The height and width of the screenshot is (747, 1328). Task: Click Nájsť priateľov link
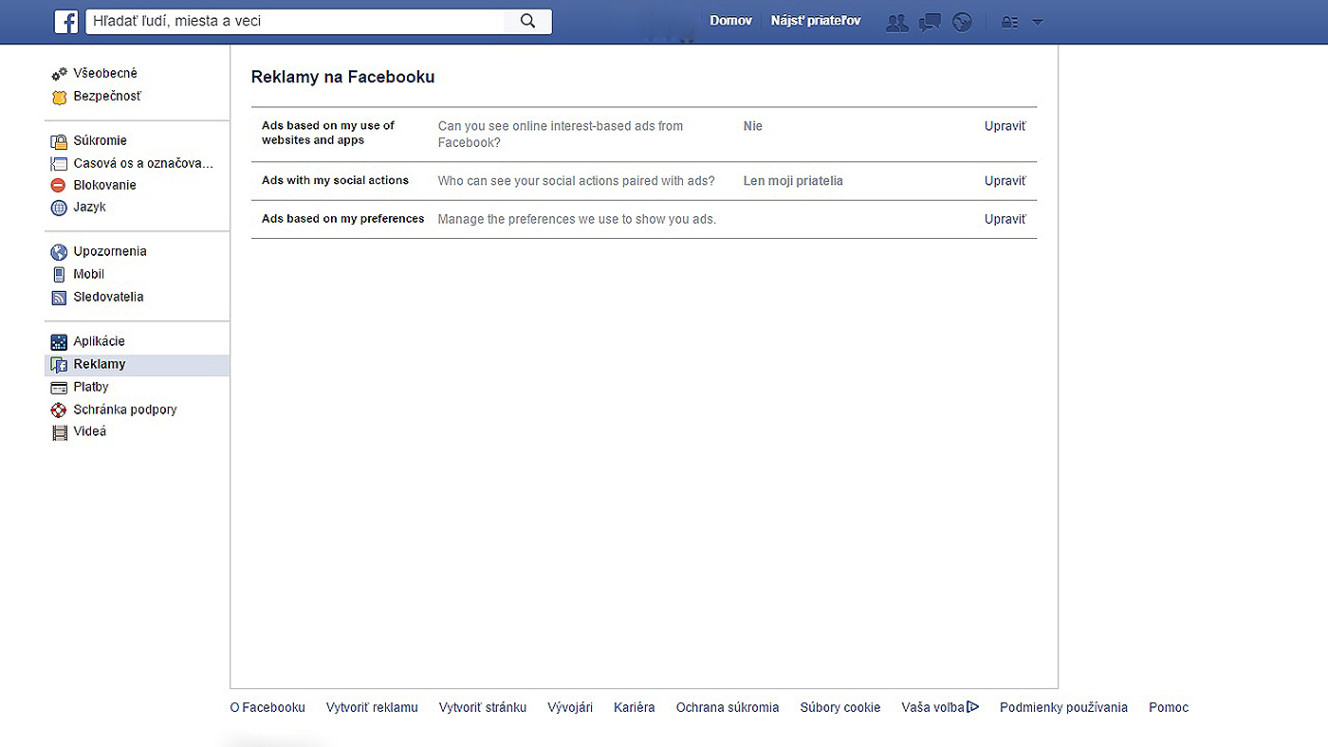(816, 21)
